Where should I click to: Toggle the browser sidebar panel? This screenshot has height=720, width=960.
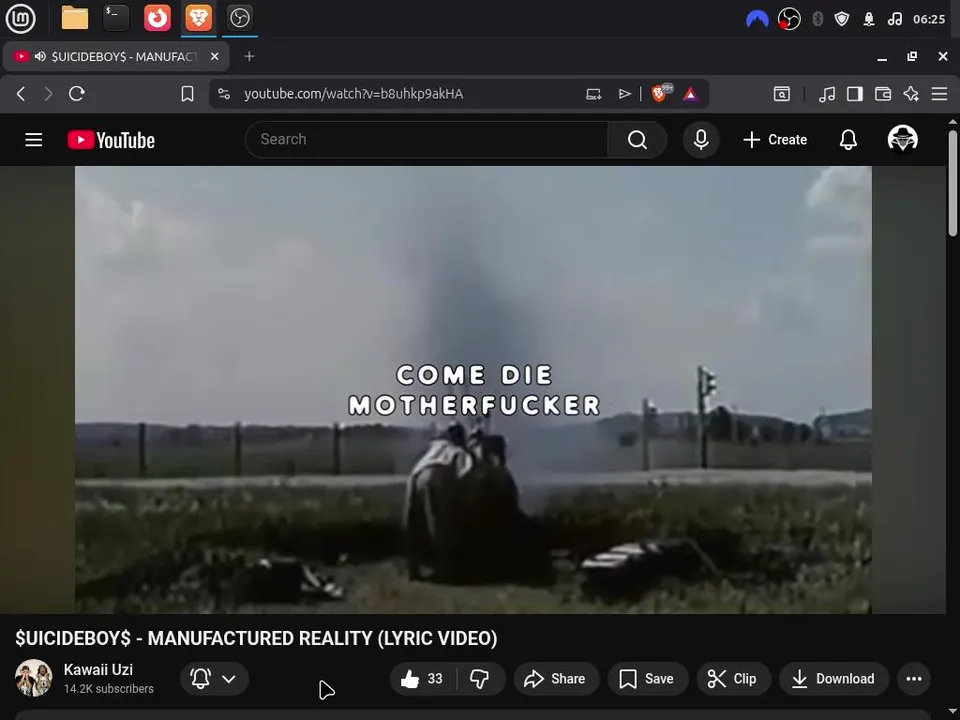tap(855, 94)
